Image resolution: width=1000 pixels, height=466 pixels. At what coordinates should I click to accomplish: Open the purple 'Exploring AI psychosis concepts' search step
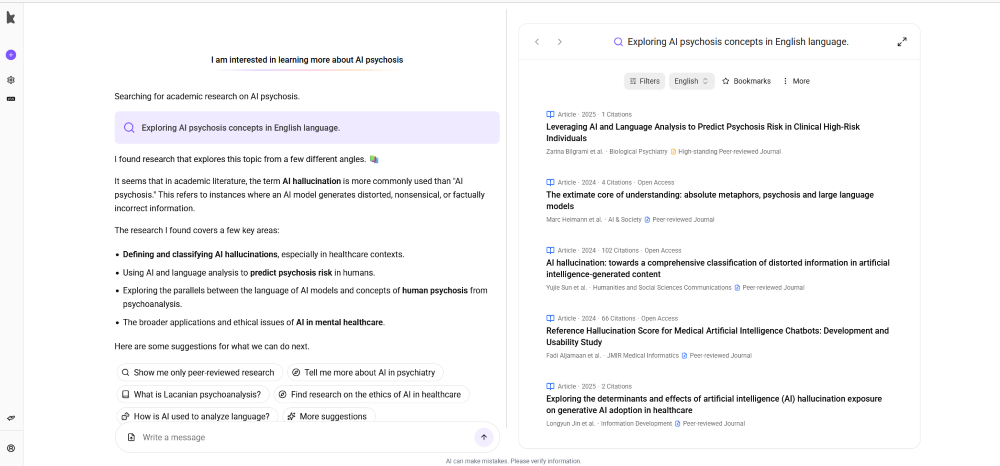tap(307, 127)
